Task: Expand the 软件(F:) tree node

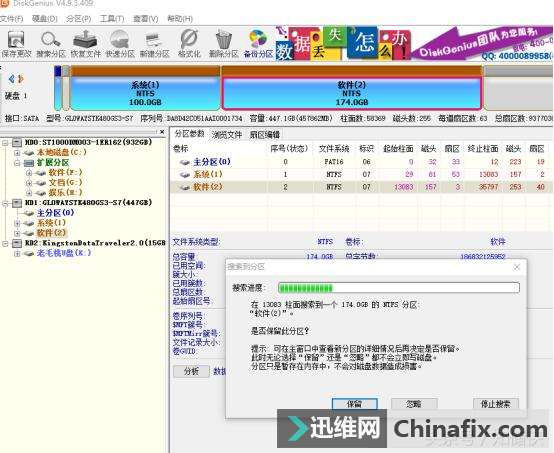Action: pyautogui.click(x=29, y=173)
